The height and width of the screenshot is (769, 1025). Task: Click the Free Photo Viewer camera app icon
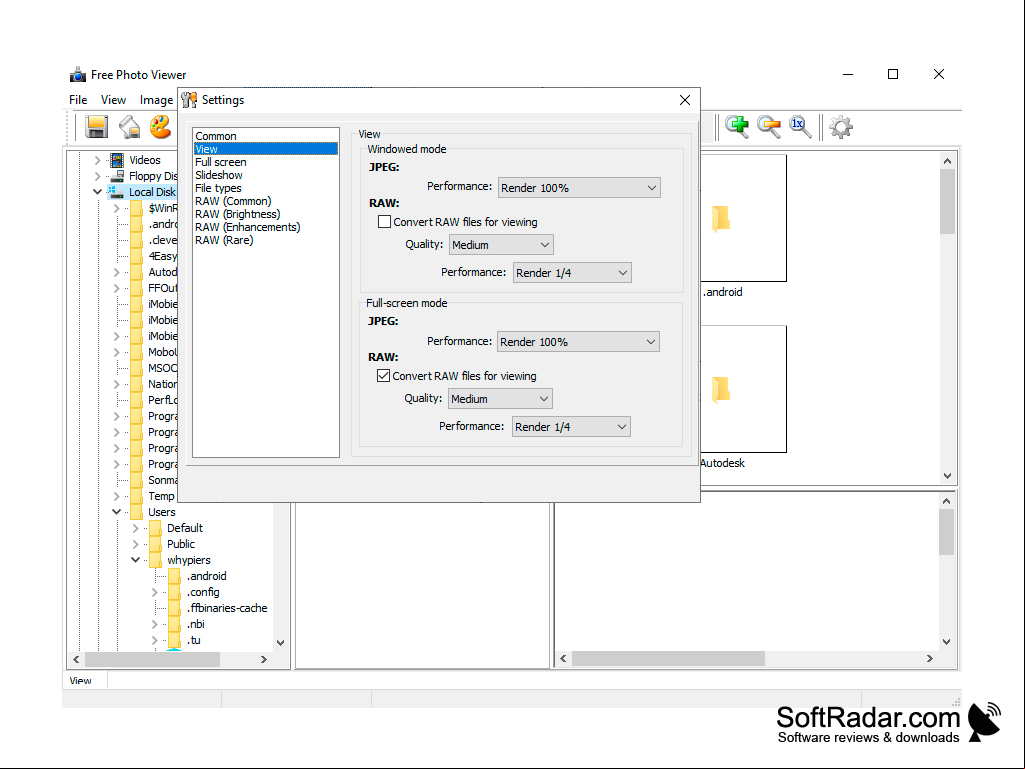pos(78,75)
